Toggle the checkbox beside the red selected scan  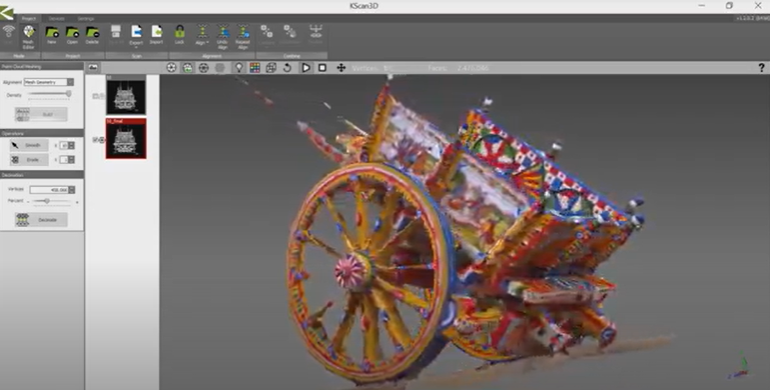click(x=96, y=140)
